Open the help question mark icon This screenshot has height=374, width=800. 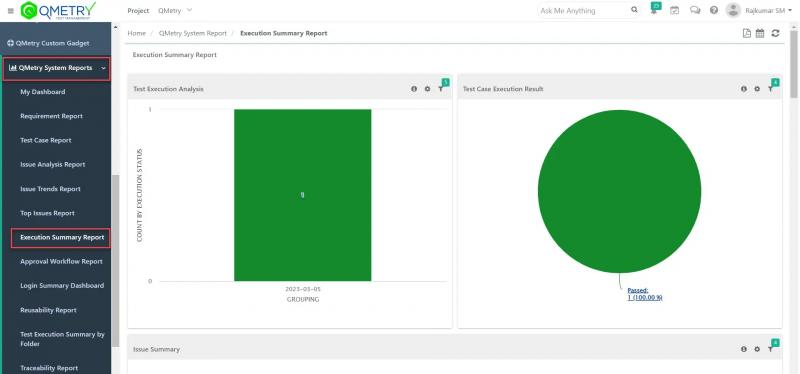[x=714, y=10]
